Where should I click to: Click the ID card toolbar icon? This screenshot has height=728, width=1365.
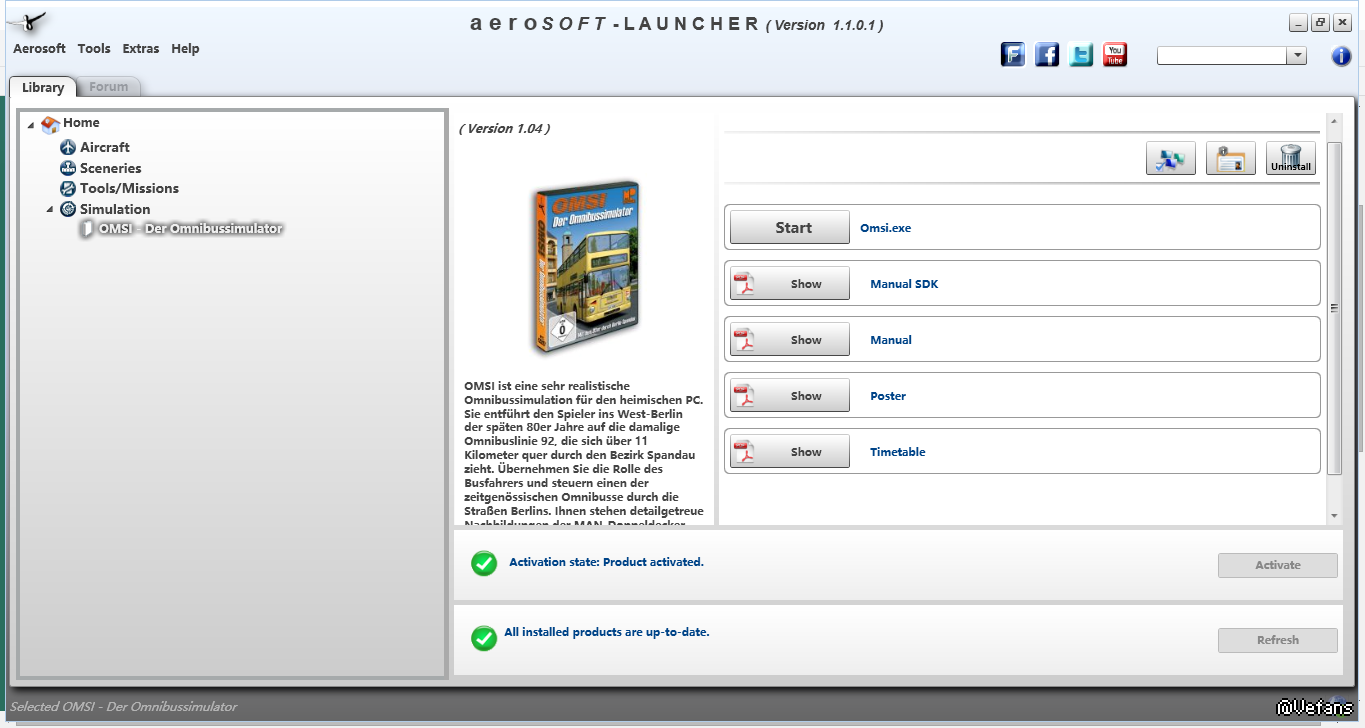point(1231,159)
